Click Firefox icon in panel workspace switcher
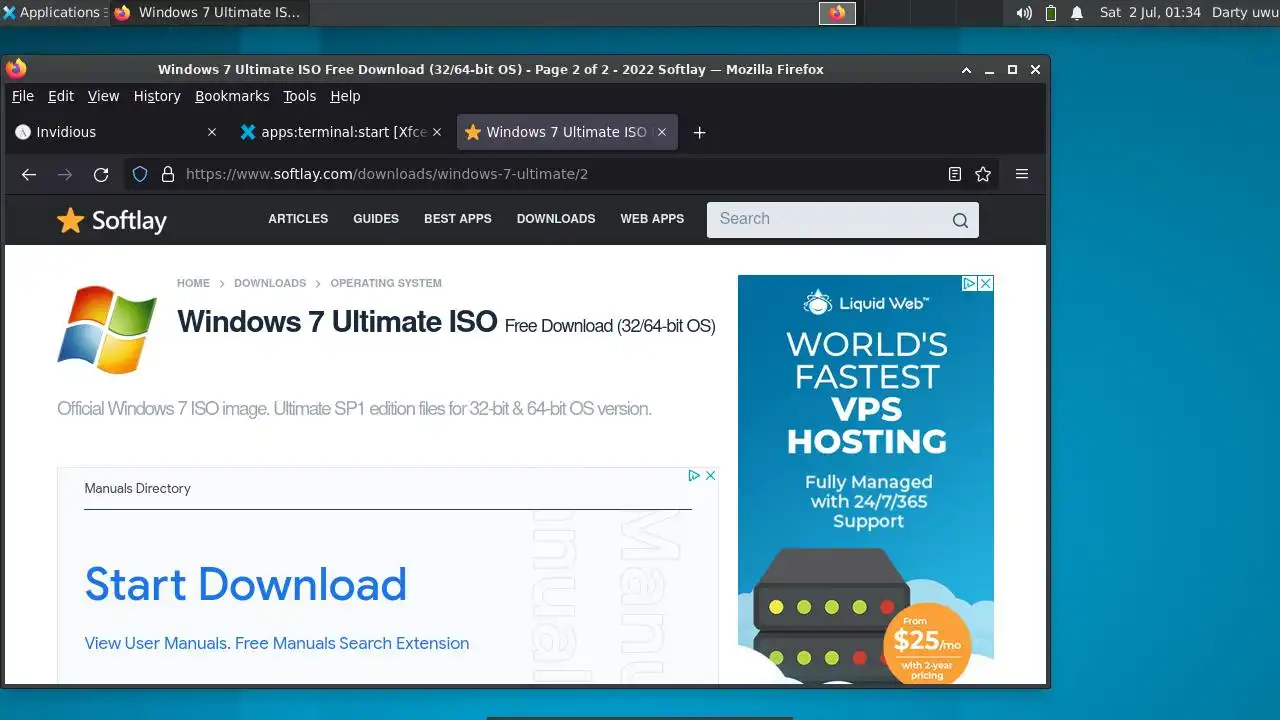1280x720 pixels. click(x=838, y=13)
